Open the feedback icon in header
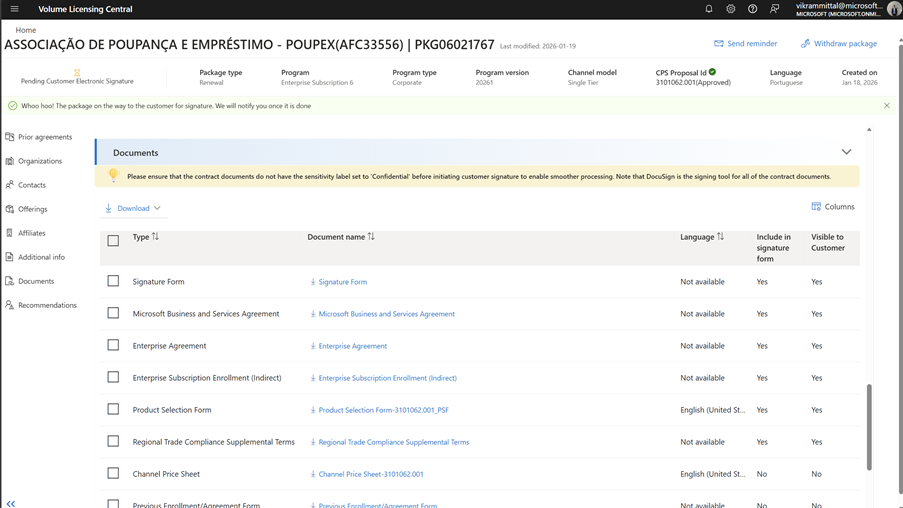Screen dimensions: 903x508 775,9
